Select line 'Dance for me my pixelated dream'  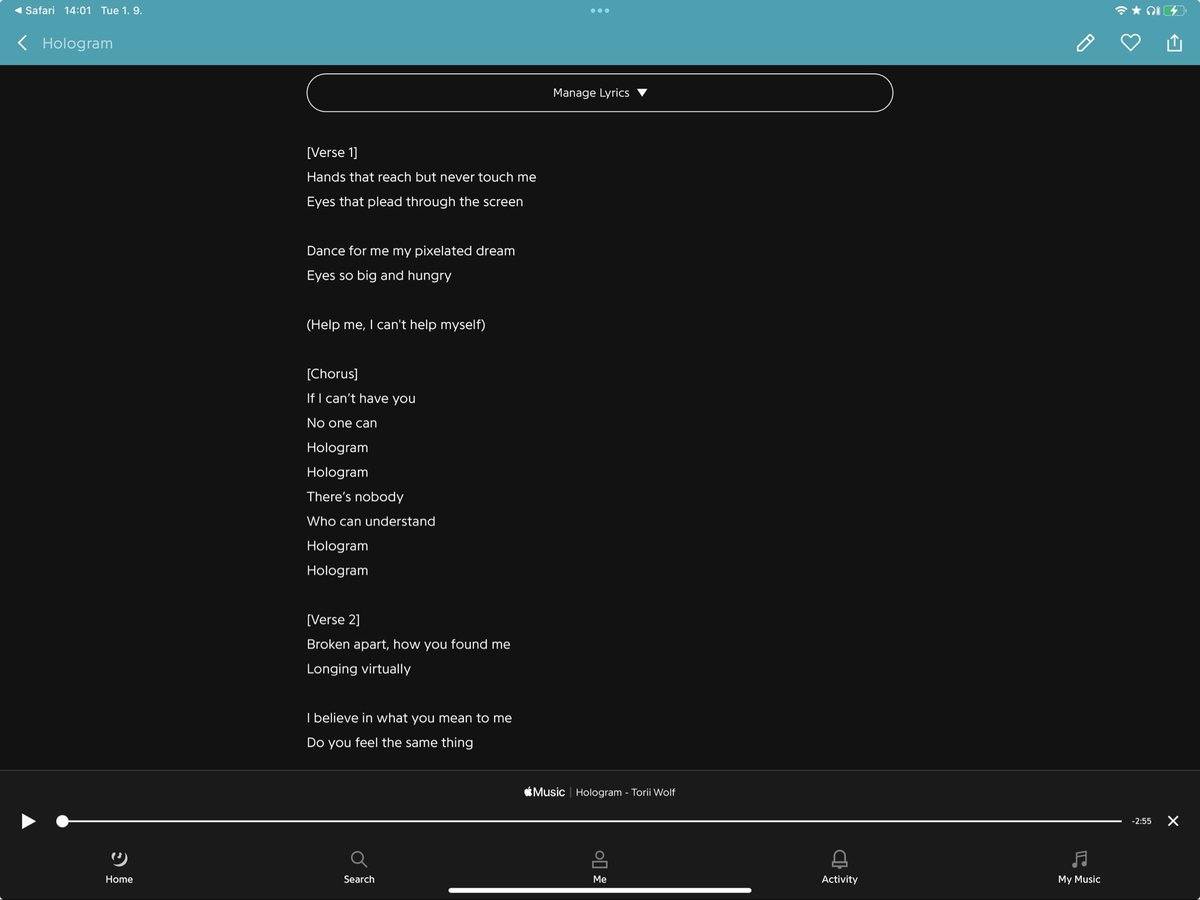tap(411, 251)
